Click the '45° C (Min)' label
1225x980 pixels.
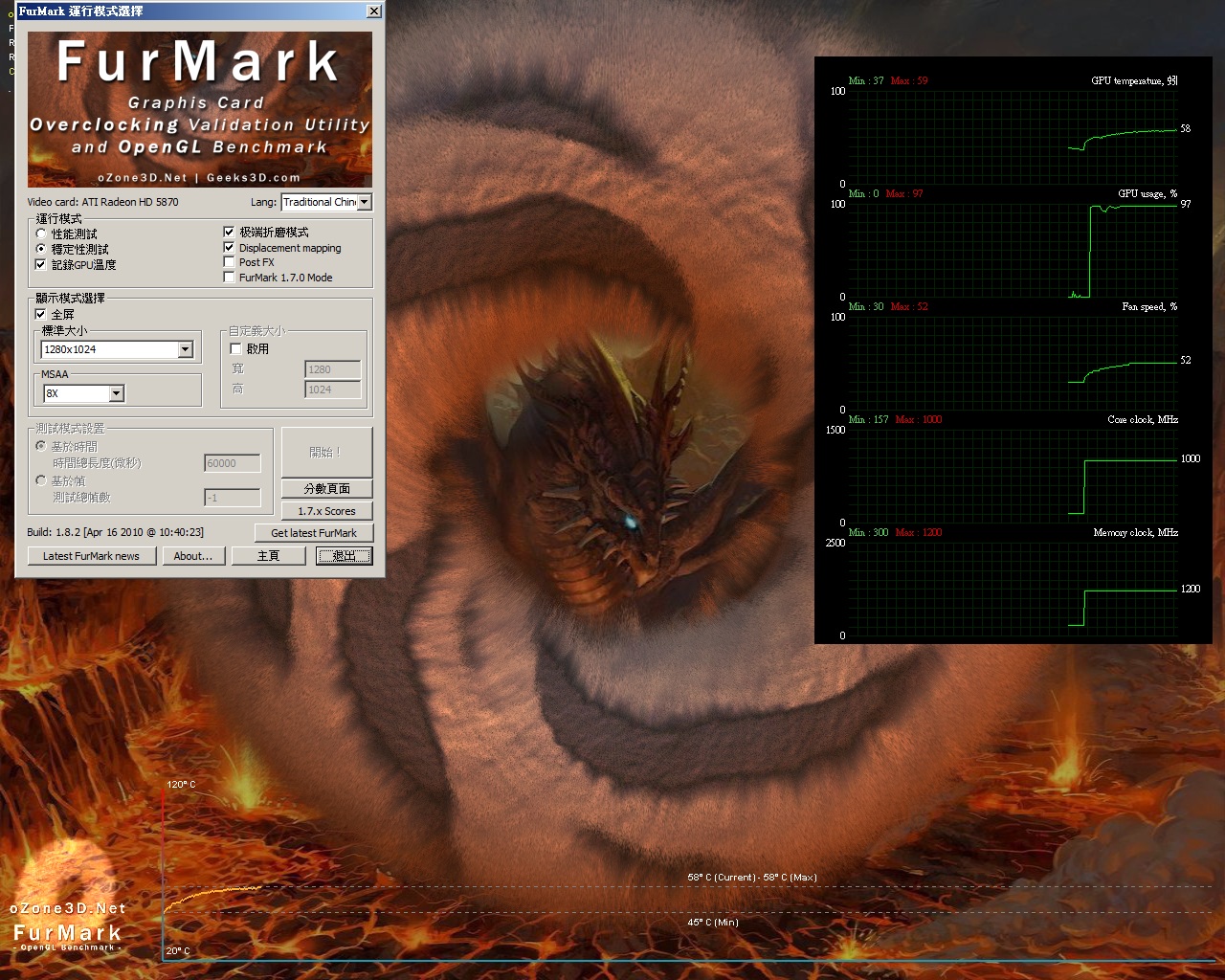[713, 923]
